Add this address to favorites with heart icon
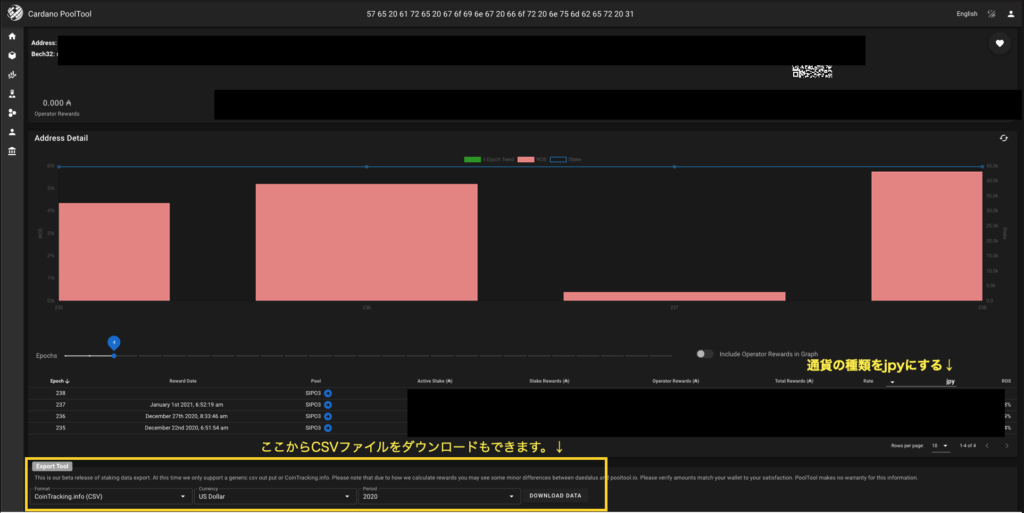Image resolution: width=1024 pixels, height=513 pixels. tap(998, 43)
